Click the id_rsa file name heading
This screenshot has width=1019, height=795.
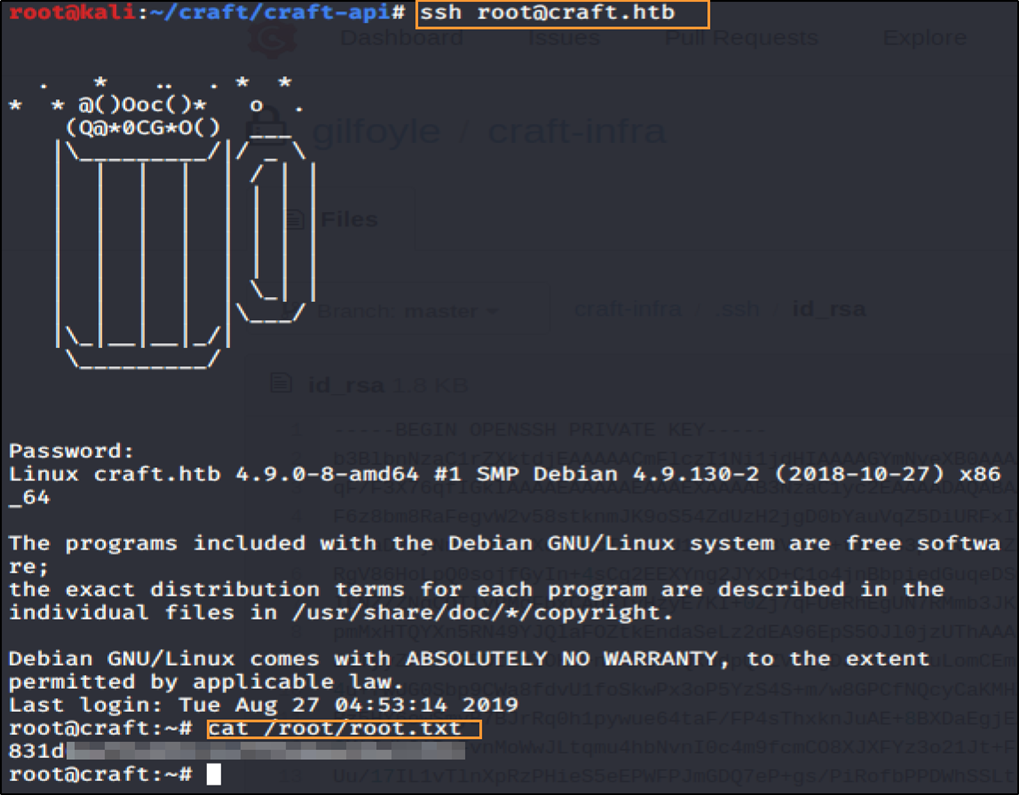(x=345, y=385)
